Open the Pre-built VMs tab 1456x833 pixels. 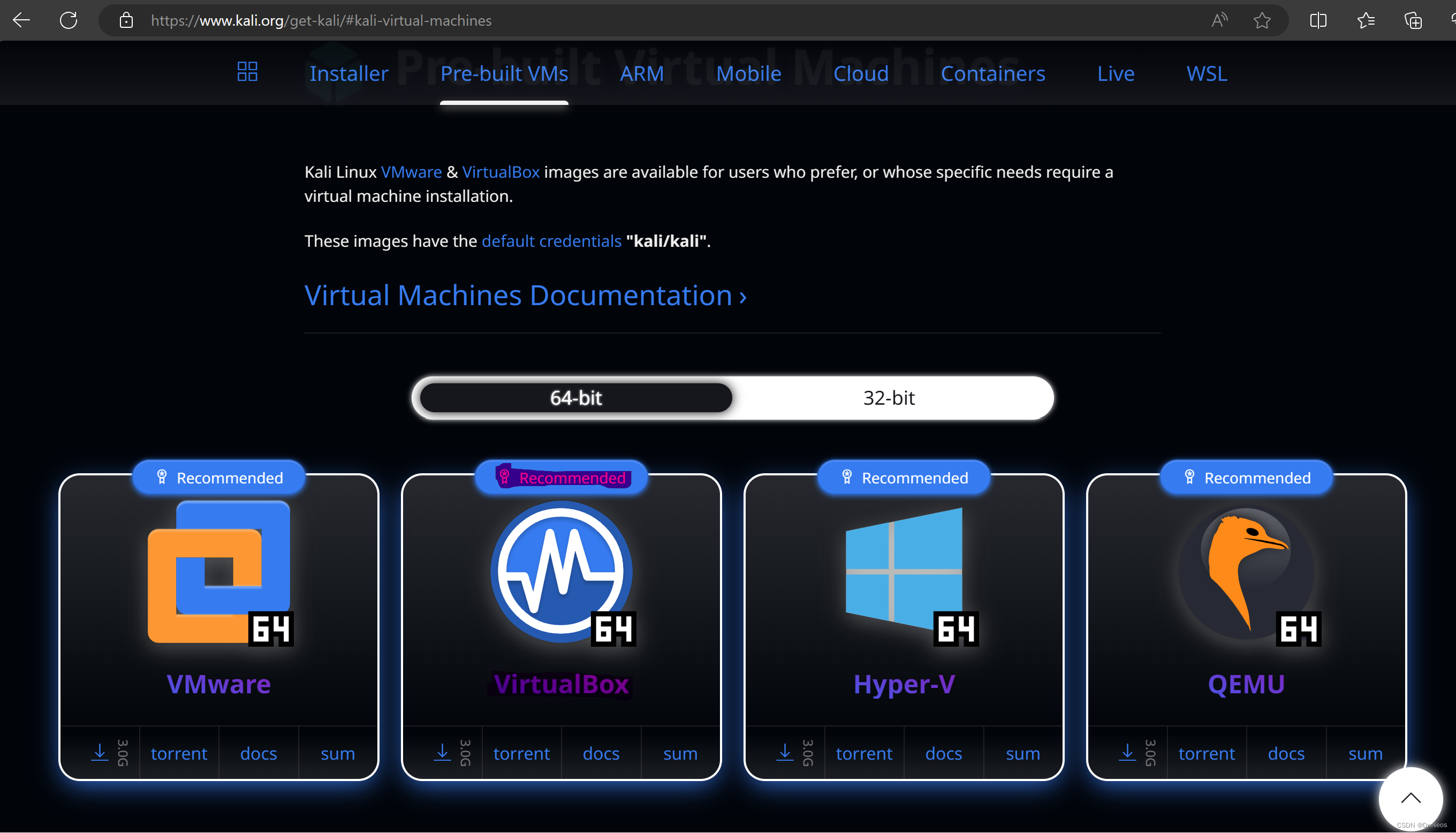tap(504, 74)
